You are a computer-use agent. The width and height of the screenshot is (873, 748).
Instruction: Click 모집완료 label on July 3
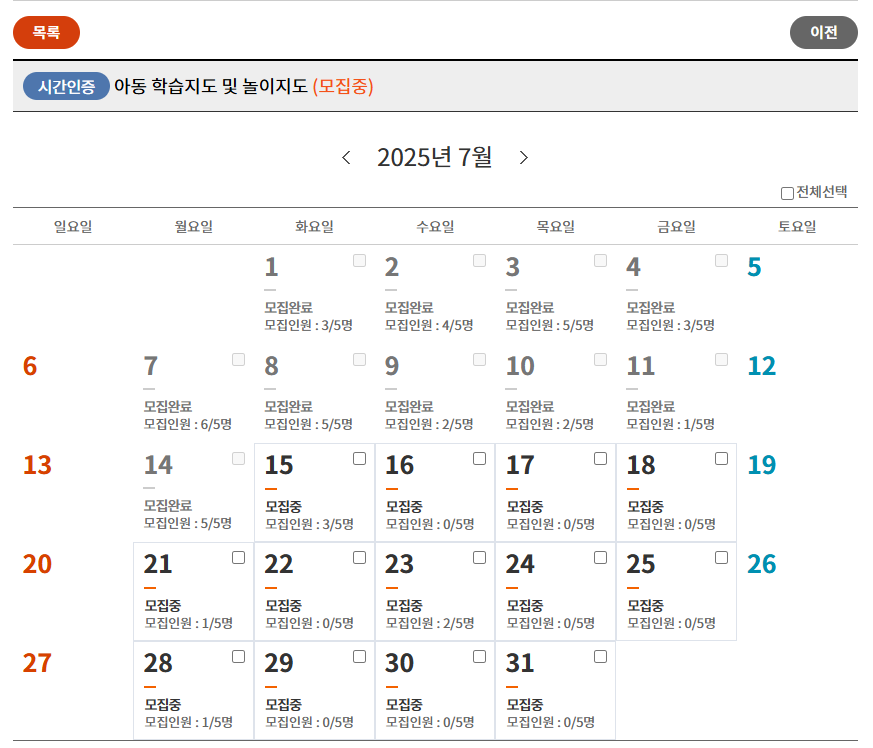tap(530, 307)
